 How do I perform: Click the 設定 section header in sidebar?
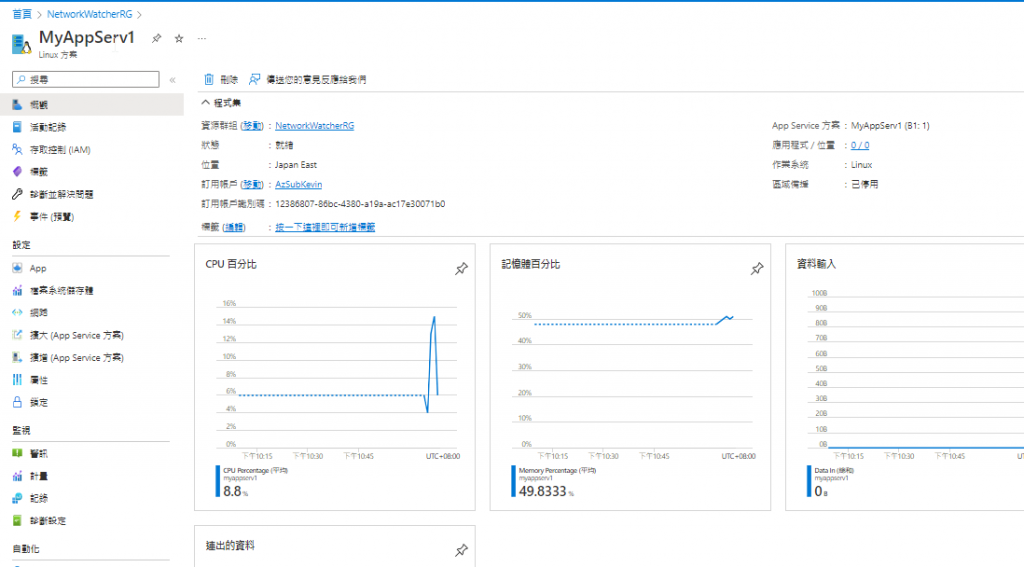[x=22, y=245]
